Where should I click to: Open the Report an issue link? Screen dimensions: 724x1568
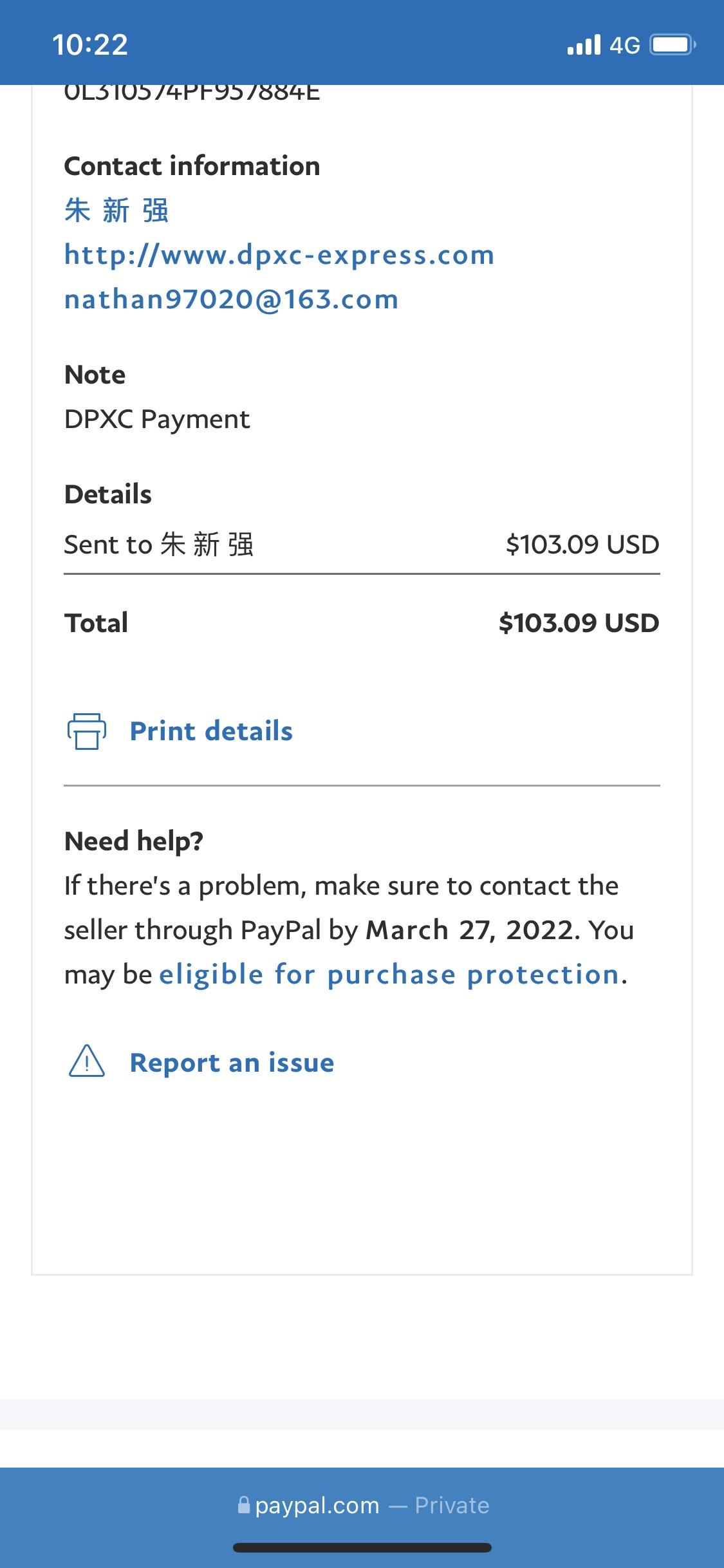click(x=232, y=1063)
